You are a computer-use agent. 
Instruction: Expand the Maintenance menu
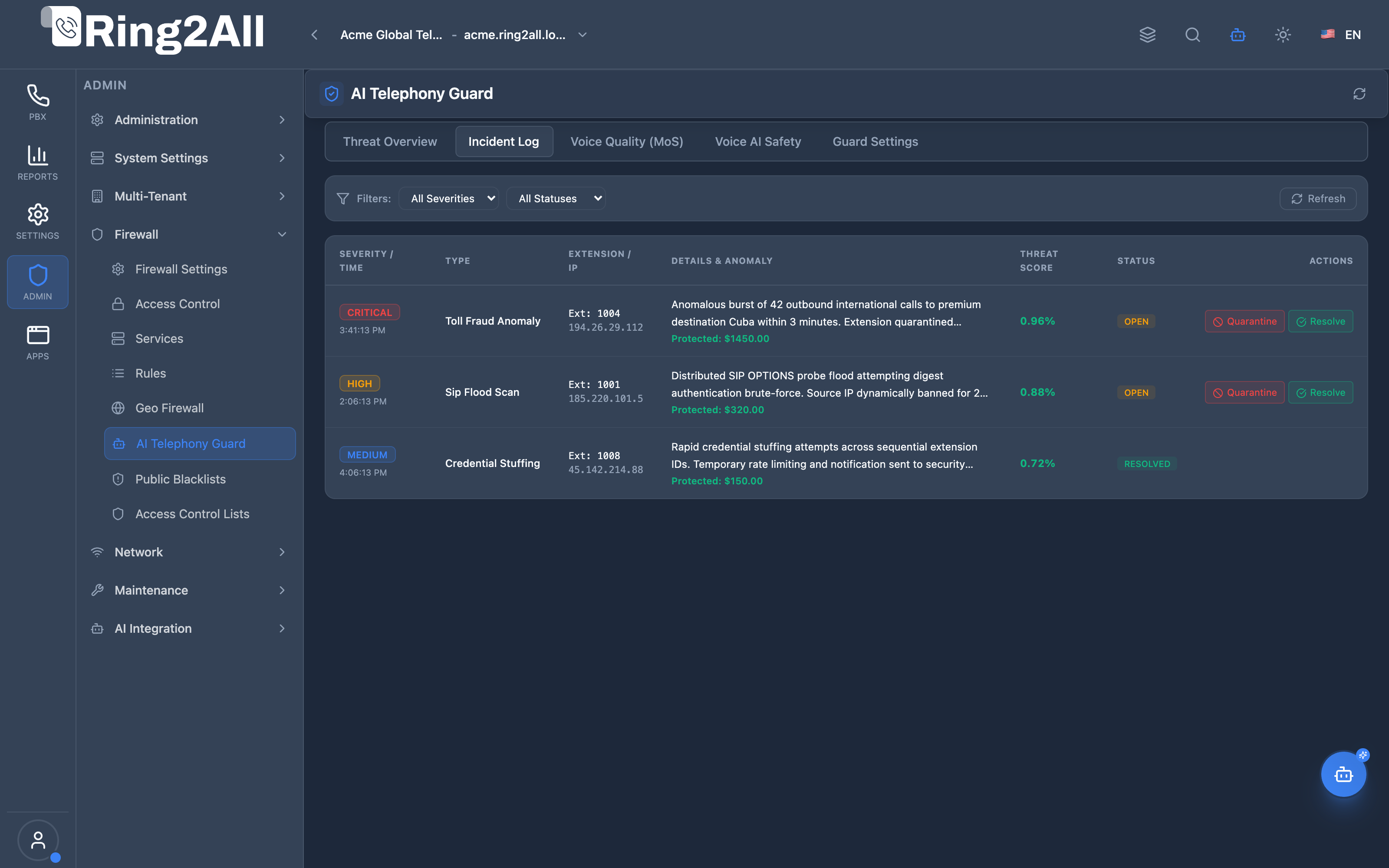coord(189,590)
